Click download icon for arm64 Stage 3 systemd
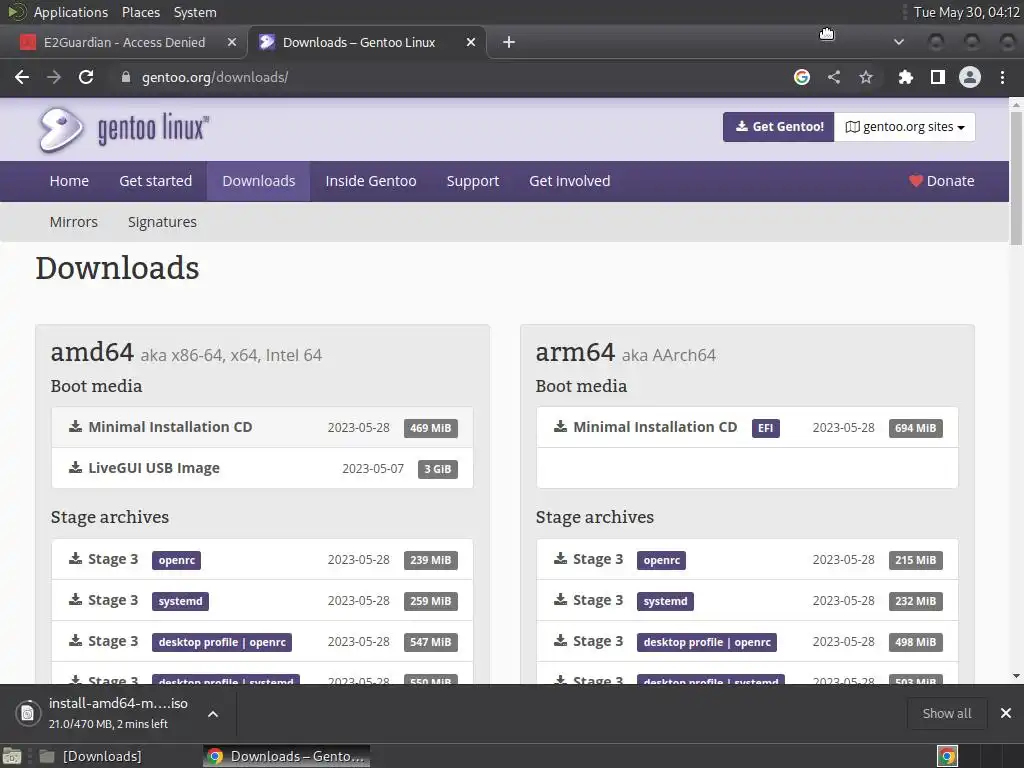The height and width of the screenshot is (768, 1024). click(560, 600)
